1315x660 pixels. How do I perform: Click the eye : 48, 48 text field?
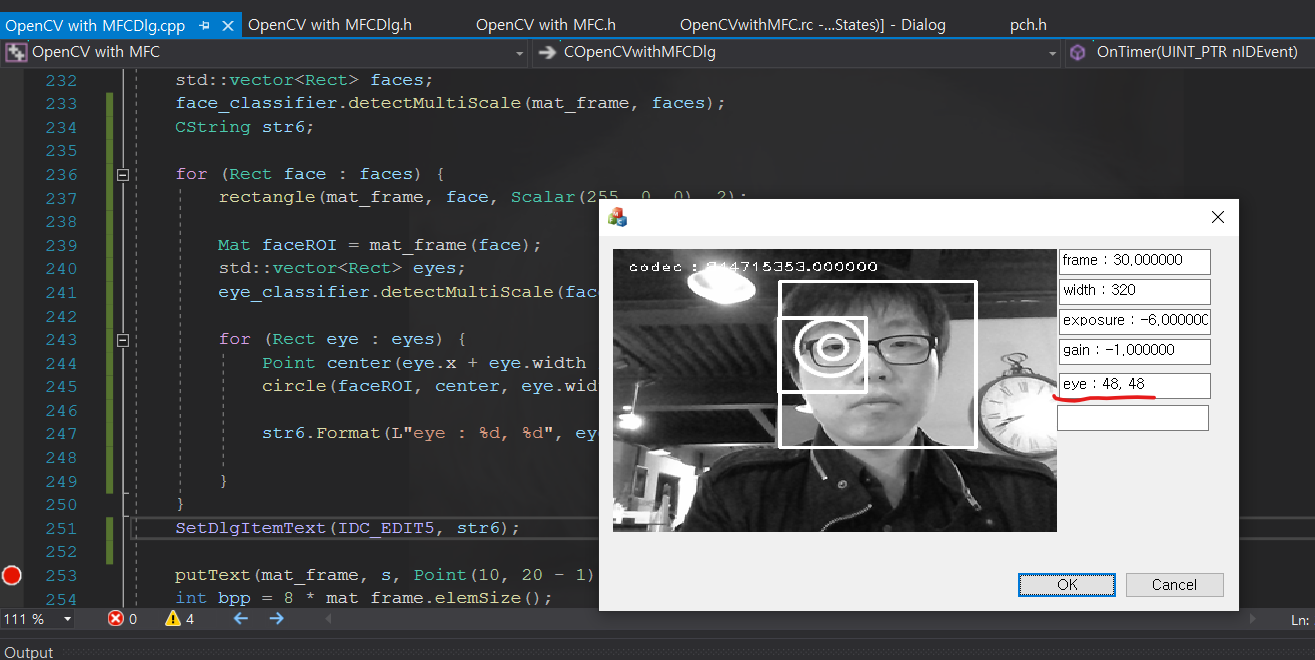point(1134,385)
